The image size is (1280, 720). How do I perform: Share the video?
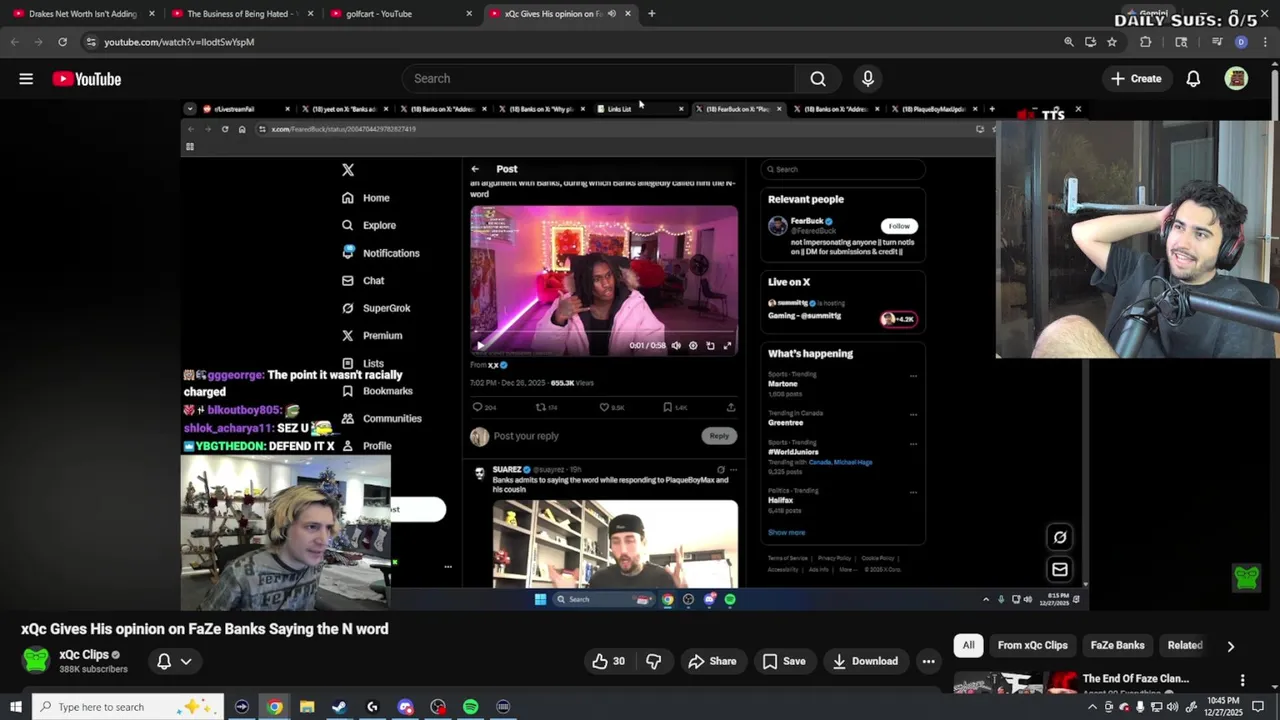click(x=712, y=661)
